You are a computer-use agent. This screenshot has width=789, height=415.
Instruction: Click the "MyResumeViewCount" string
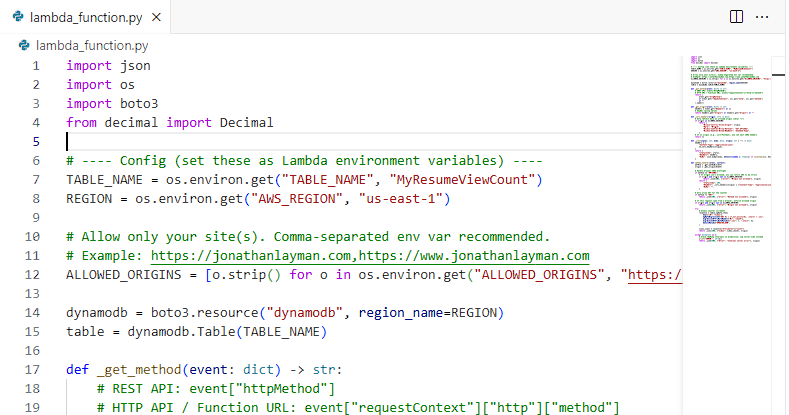[462, 180]
